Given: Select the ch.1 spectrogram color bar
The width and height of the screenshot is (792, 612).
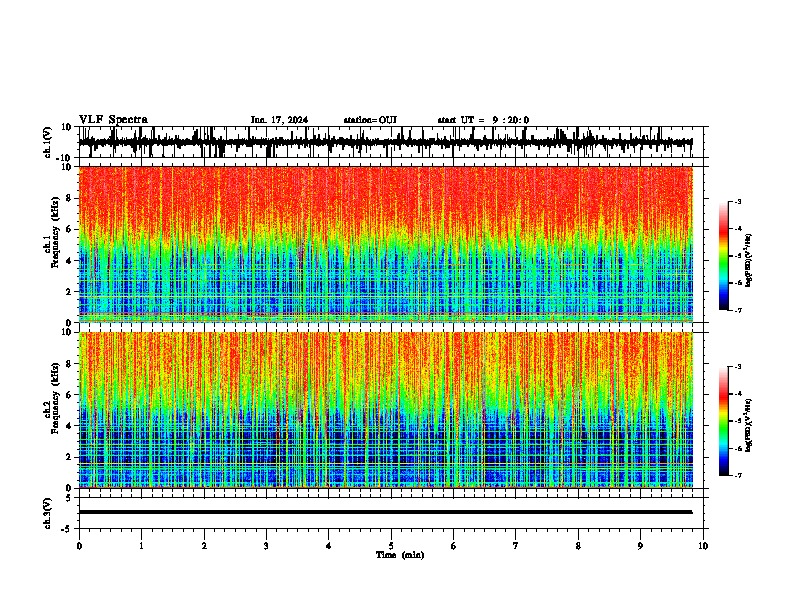Looking at the screenshot, I should 723,256.
